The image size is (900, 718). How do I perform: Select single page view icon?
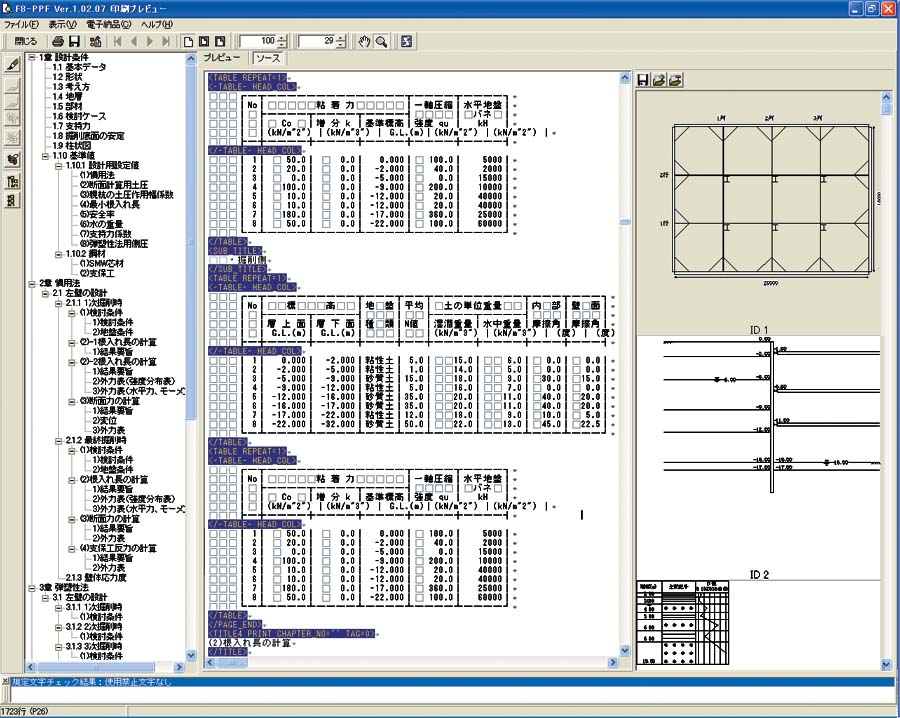pos(188,41)
